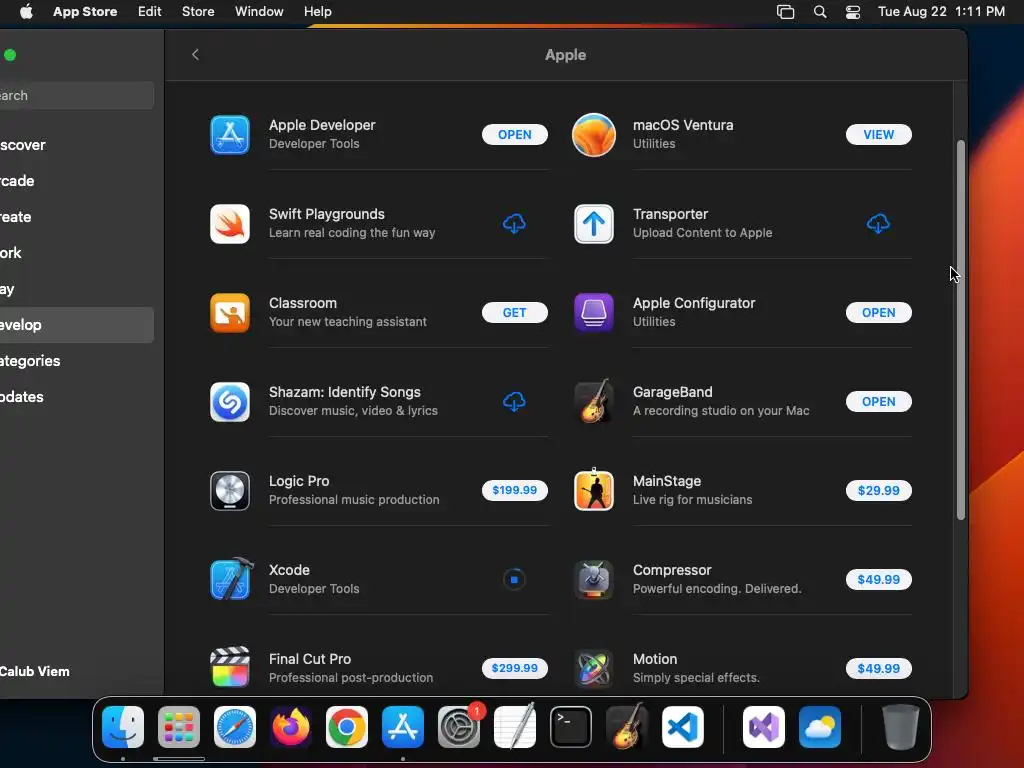Click the date and time in menu bar
1024x768 pixels.
941,11
